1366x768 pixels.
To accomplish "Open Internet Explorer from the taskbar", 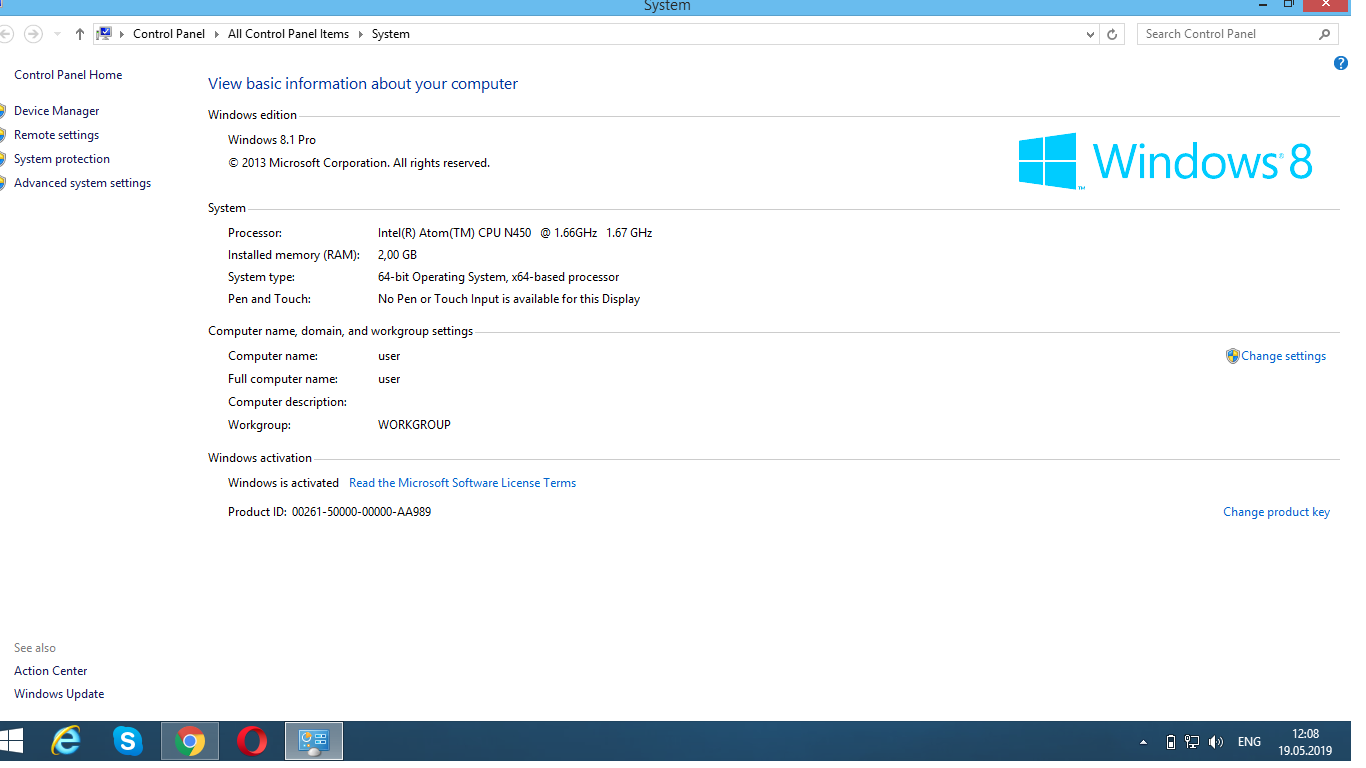I will [x=66, y=741].
